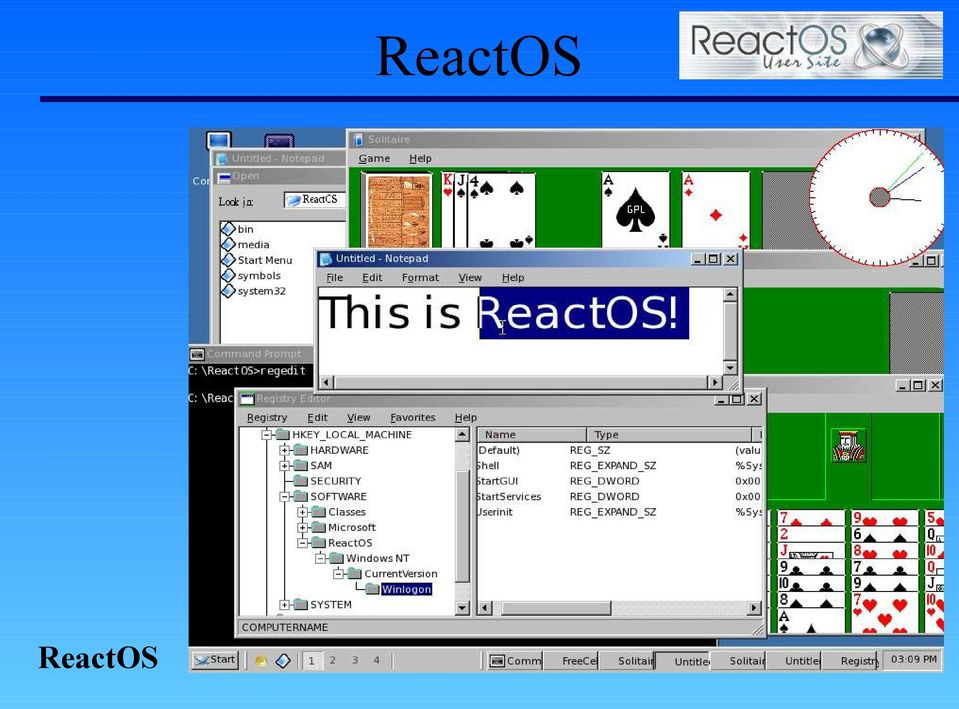This screenshot has width=959, height=709.
Task: Open the Format menu in Notepad
Action: tap(420, 278)
